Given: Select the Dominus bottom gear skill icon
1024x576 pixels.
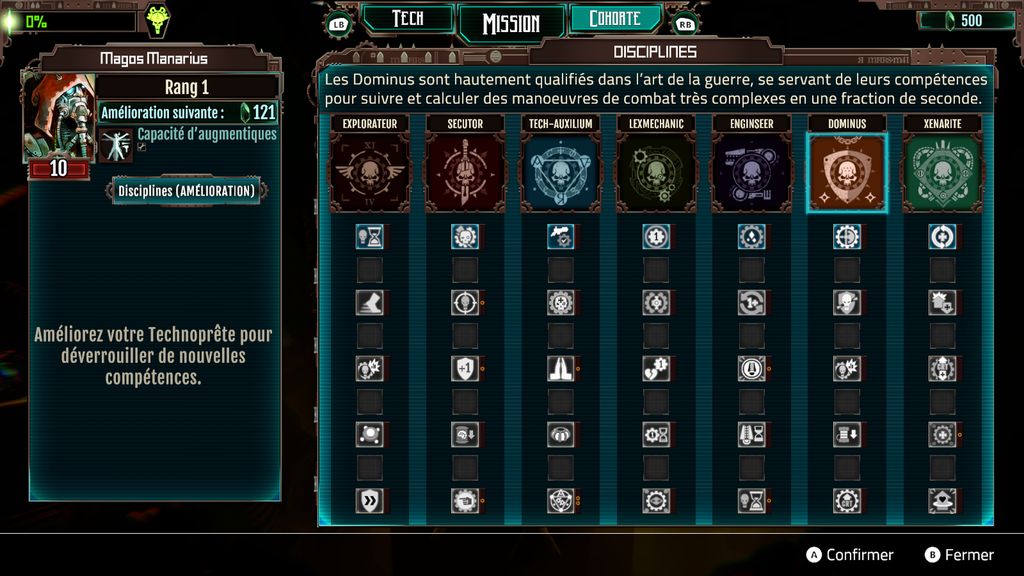Looking at the screenshot, I should coord(847,500).
